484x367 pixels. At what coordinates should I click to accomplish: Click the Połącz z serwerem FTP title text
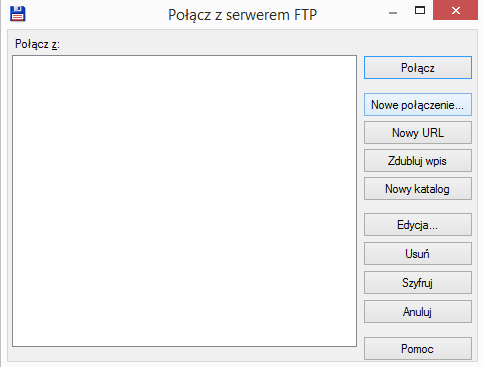[242, 15]
